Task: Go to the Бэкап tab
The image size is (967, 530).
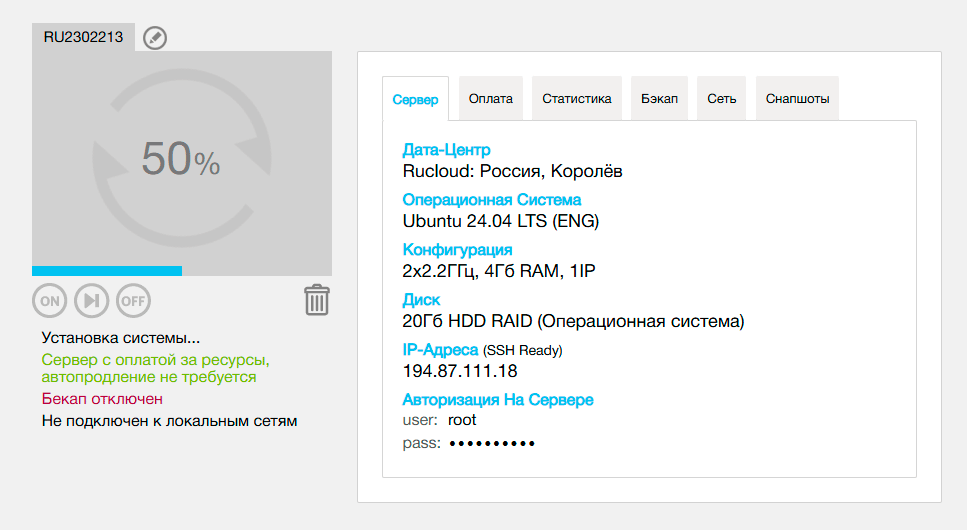Action: (x=659, y=99)
